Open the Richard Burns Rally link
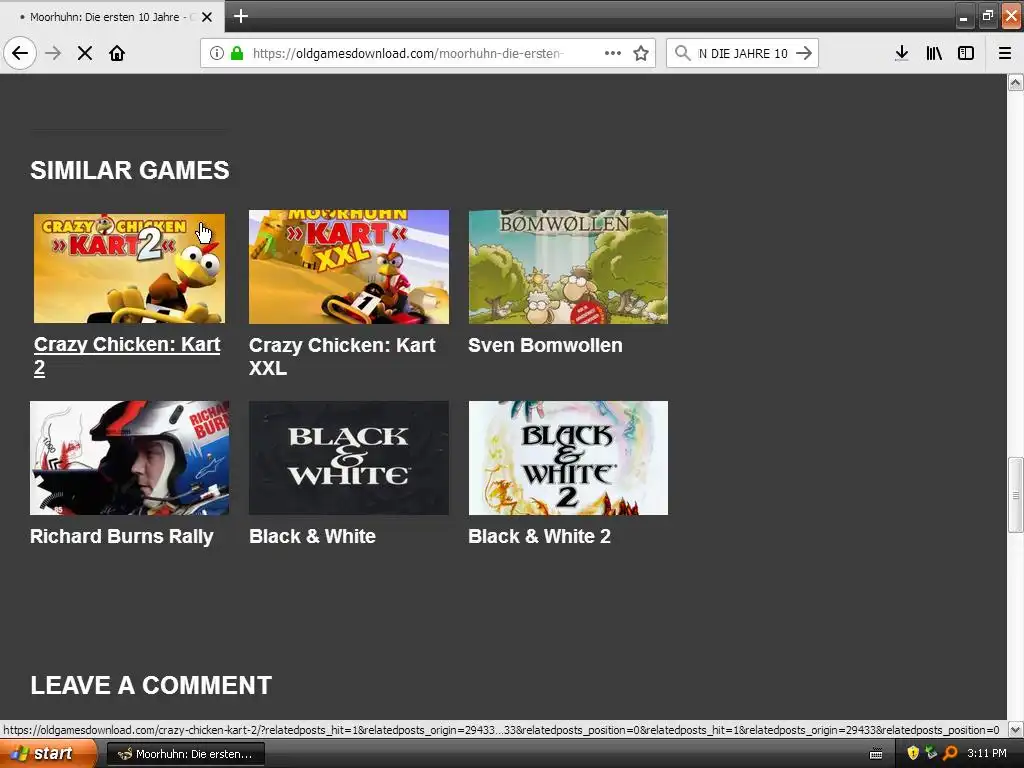 (x=121, y=536)
